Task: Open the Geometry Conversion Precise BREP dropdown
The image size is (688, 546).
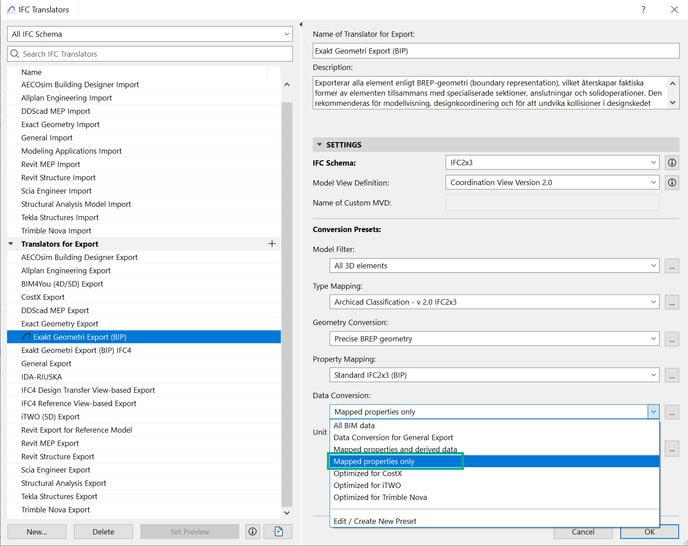Action: pos(494,339)
